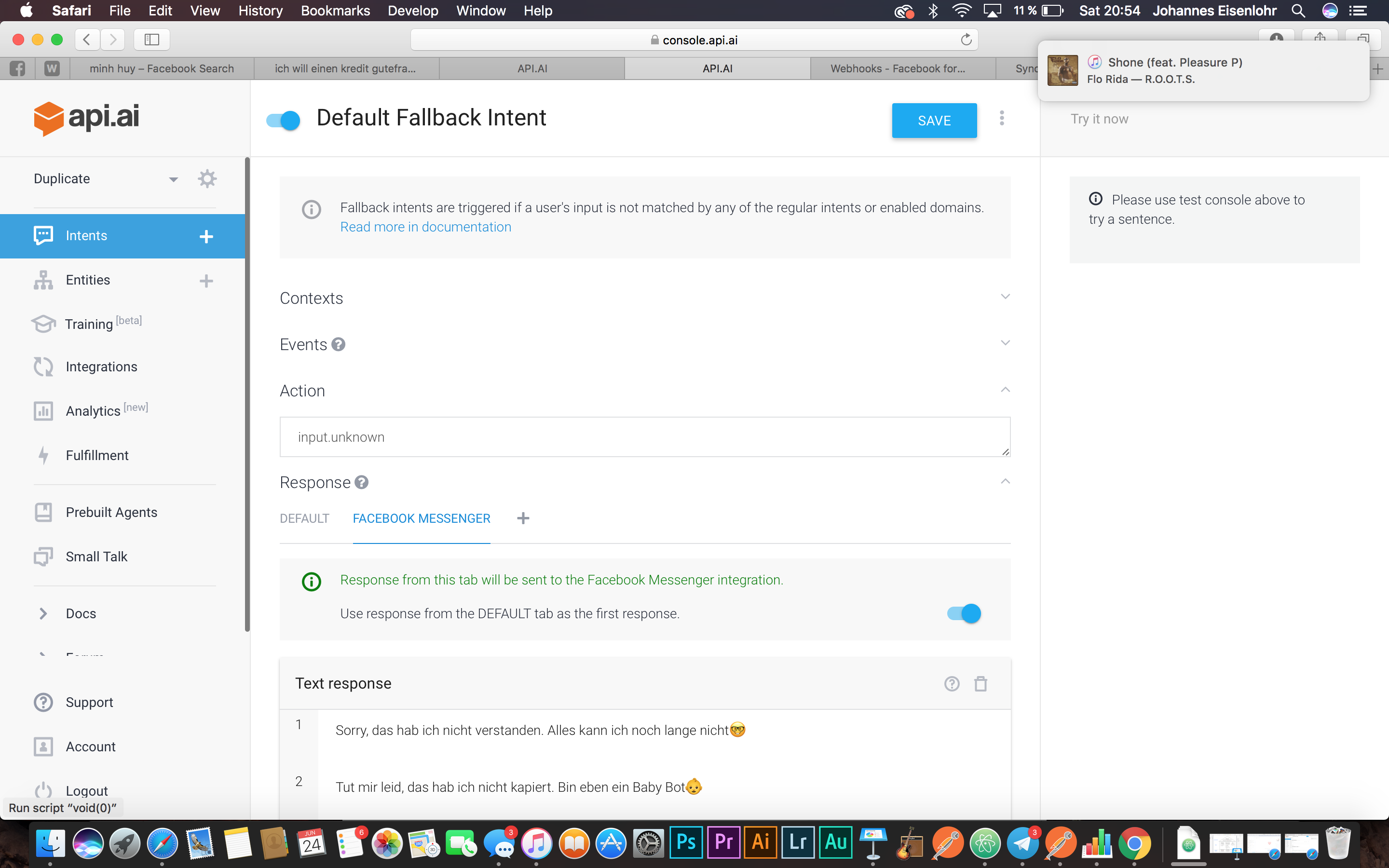Expand the Contexts section
Screen dimensions: 1389x868
point(1005,297)
